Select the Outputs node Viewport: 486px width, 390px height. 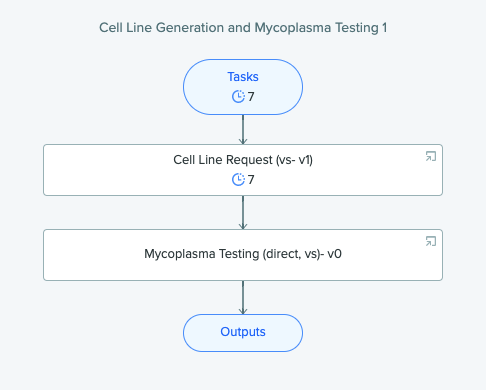[243, 333]
